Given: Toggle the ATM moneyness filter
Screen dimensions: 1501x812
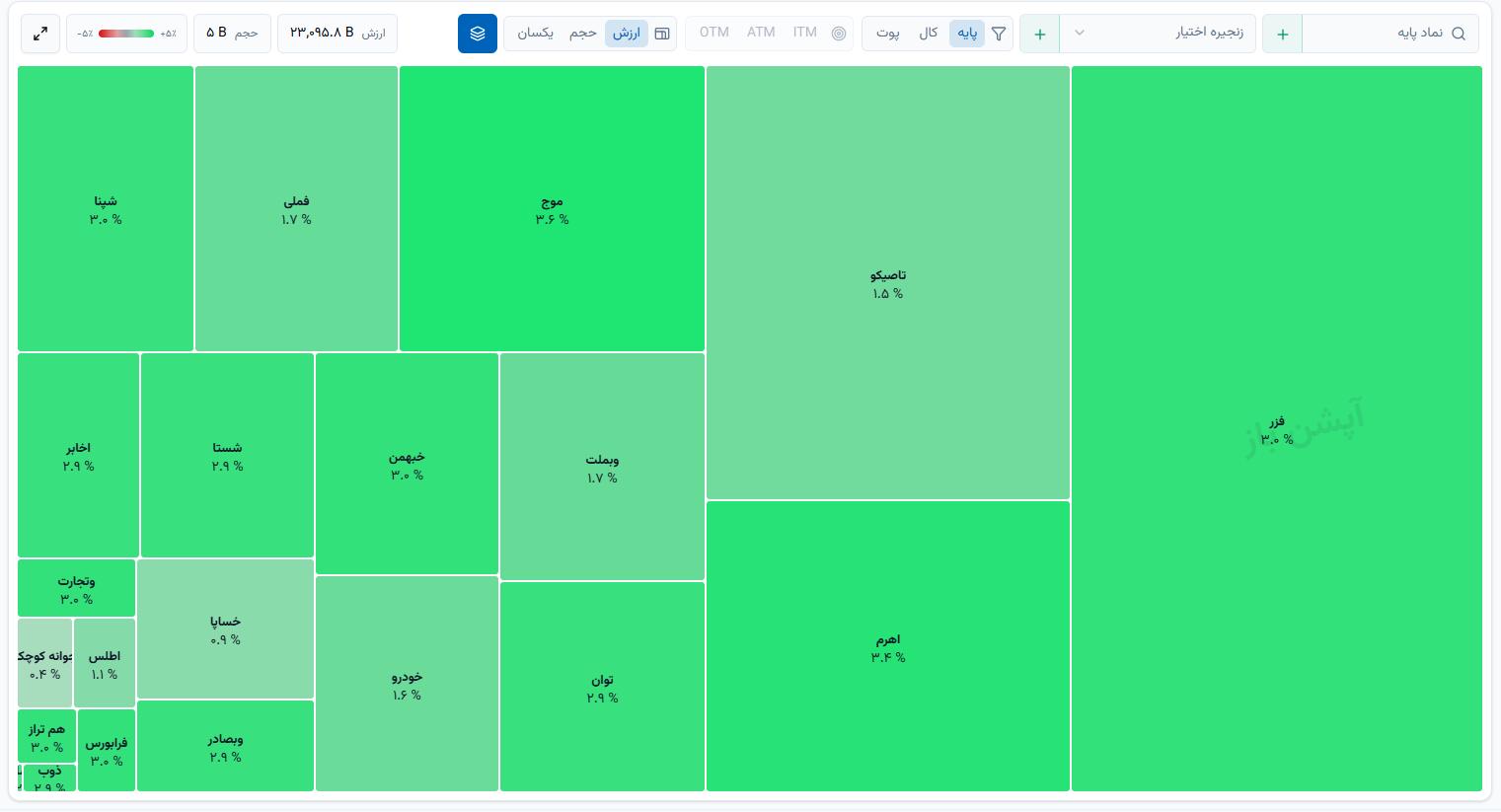Looking at the screenshot, I should tap(761, 33).
